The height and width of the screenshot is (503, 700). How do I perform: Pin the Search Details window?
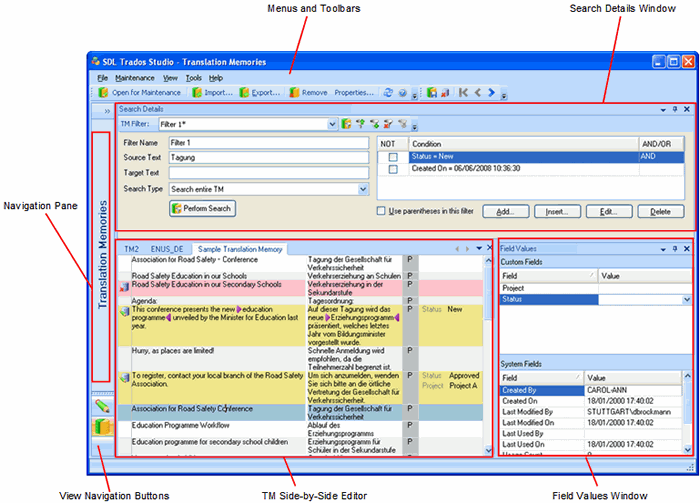675,109
